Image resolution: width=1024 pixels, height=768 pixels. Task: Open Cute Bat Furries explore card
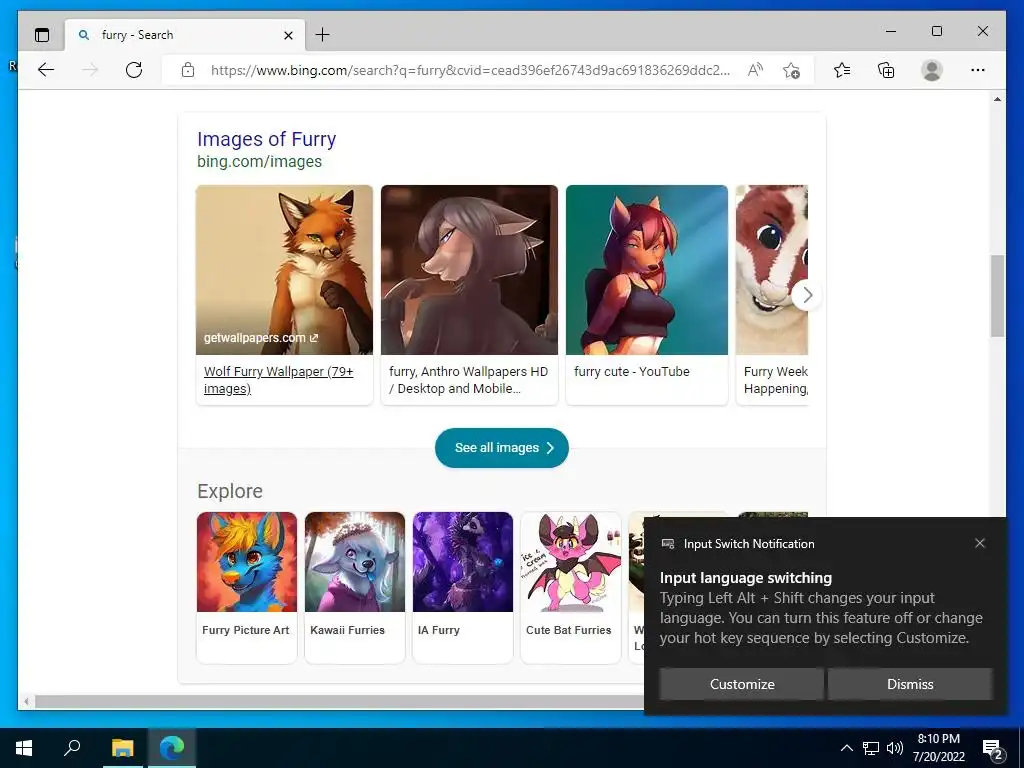(571, 587)
